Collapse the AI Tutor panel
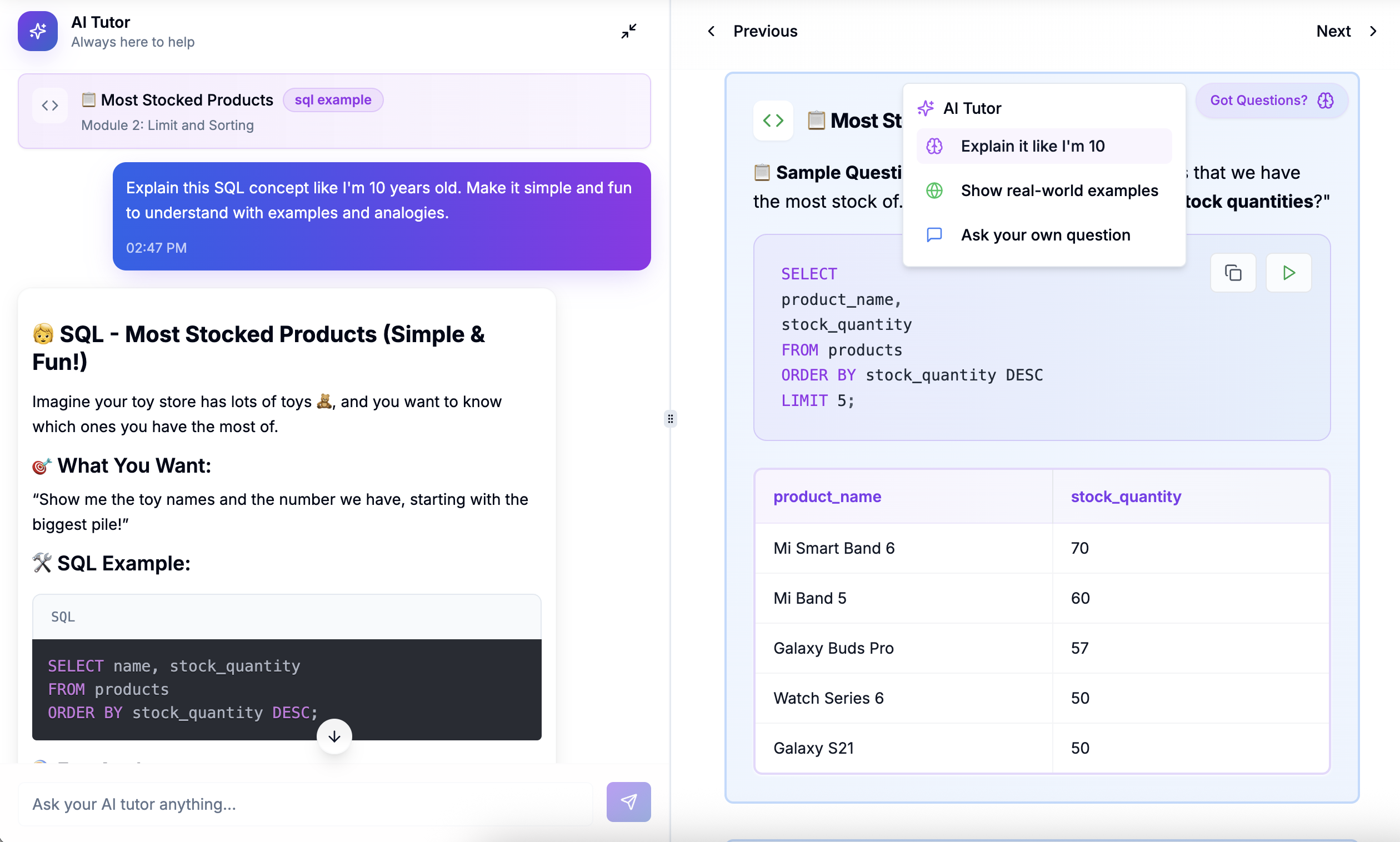1400x842 pixels. (628, 31)
